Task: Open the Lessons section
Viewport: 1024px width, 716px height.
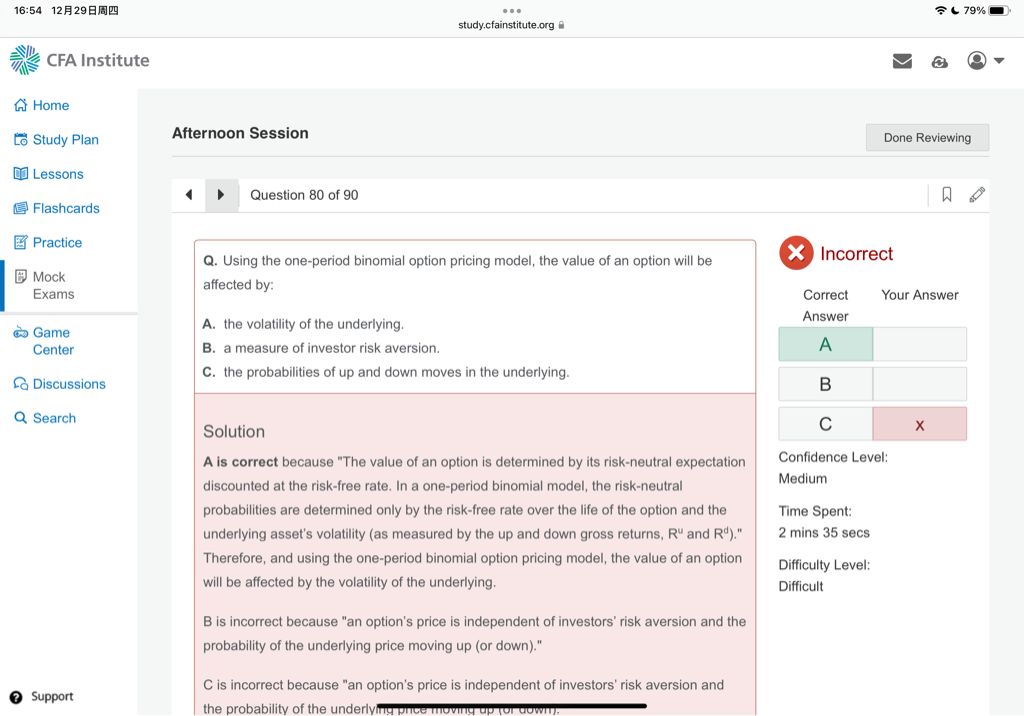Action: [x=57, y=174]
